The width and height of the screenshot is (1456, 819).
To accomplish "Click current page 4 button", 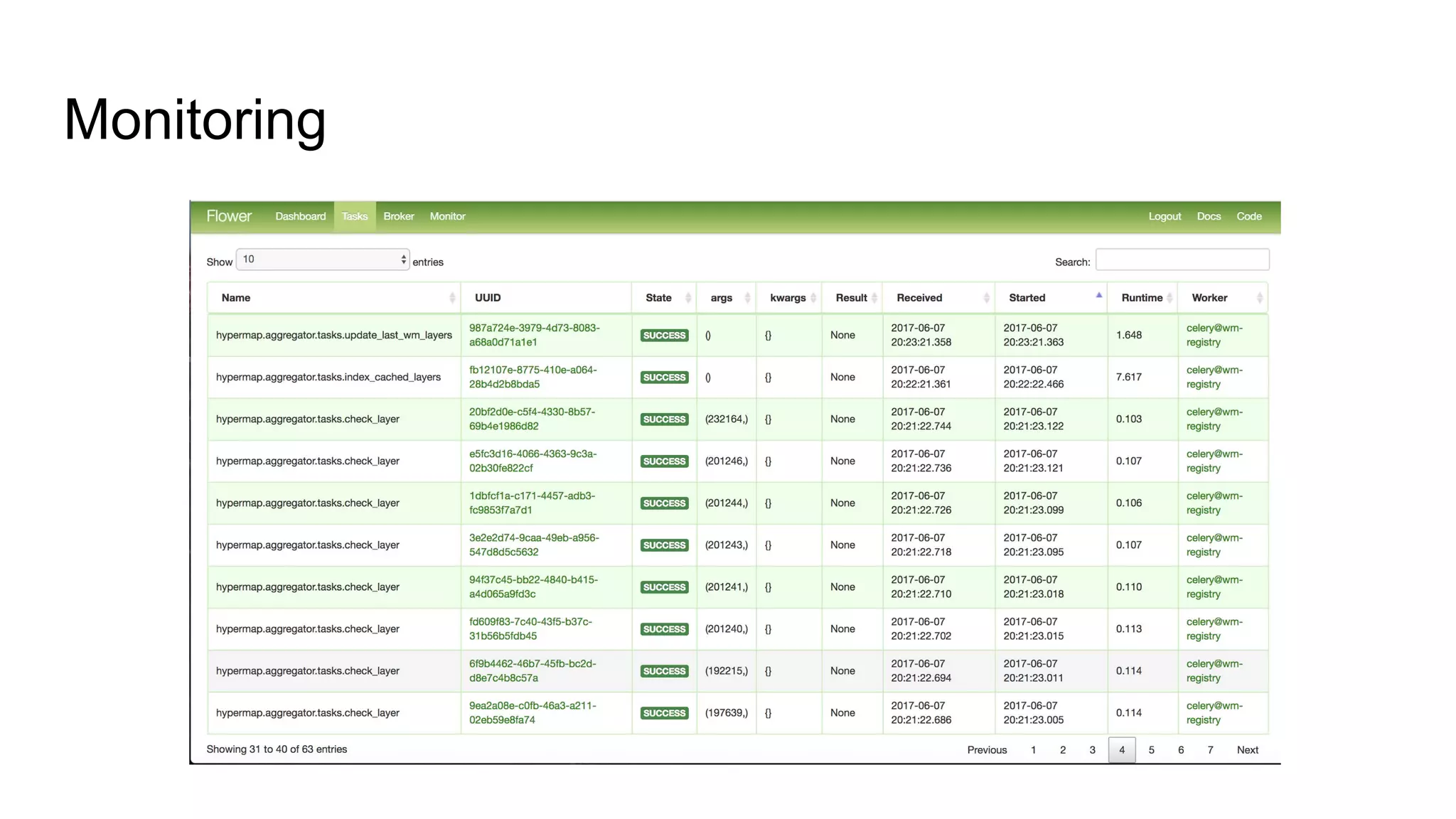I will [x=1122, y=750].
